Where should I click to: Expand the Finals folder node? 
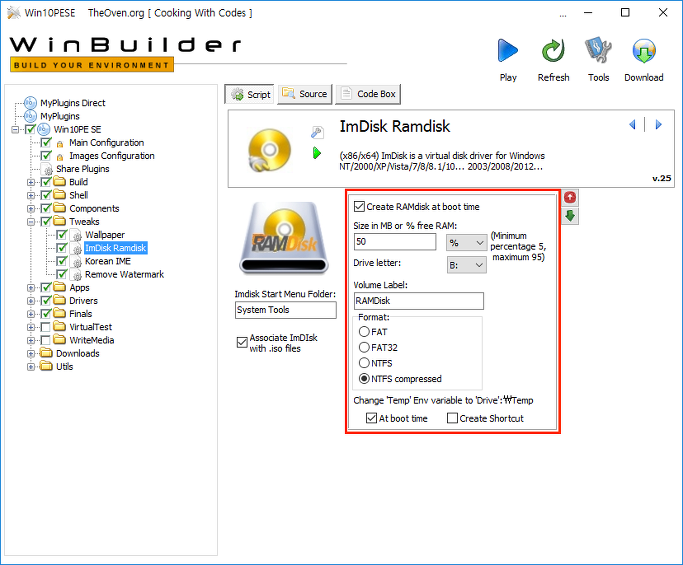(31, 314)
